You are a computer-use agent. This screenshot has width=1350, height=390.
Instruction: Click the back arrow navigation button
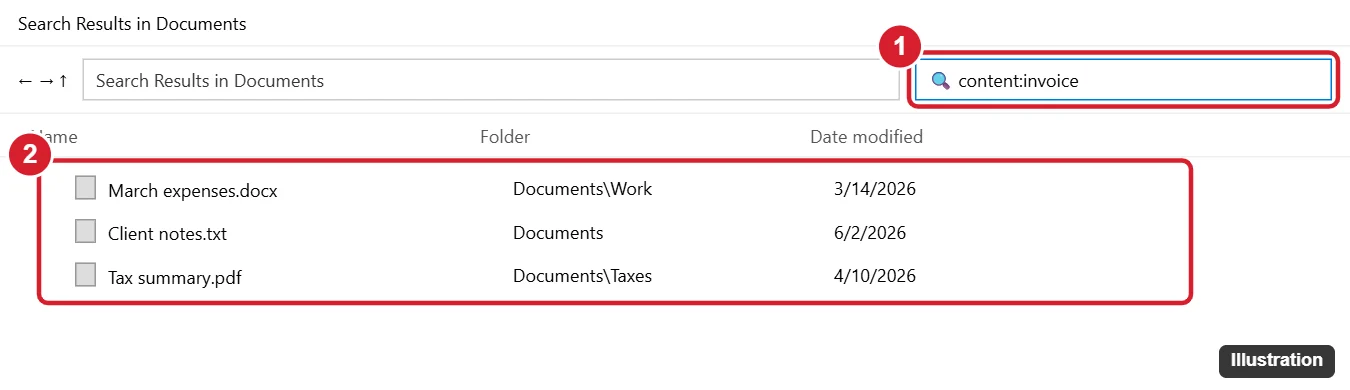tap(25, 81)
